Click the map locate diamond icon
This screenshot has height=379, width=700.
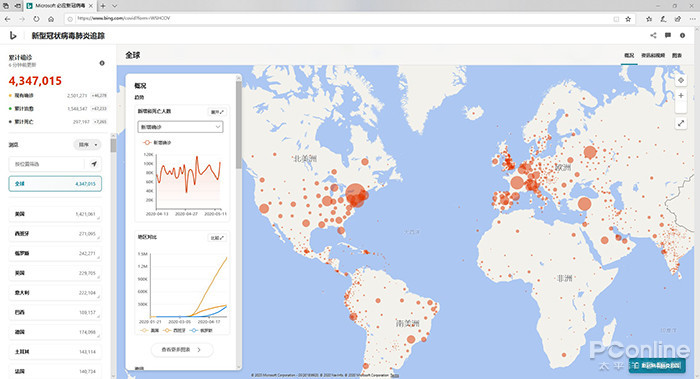coord(681,80)
